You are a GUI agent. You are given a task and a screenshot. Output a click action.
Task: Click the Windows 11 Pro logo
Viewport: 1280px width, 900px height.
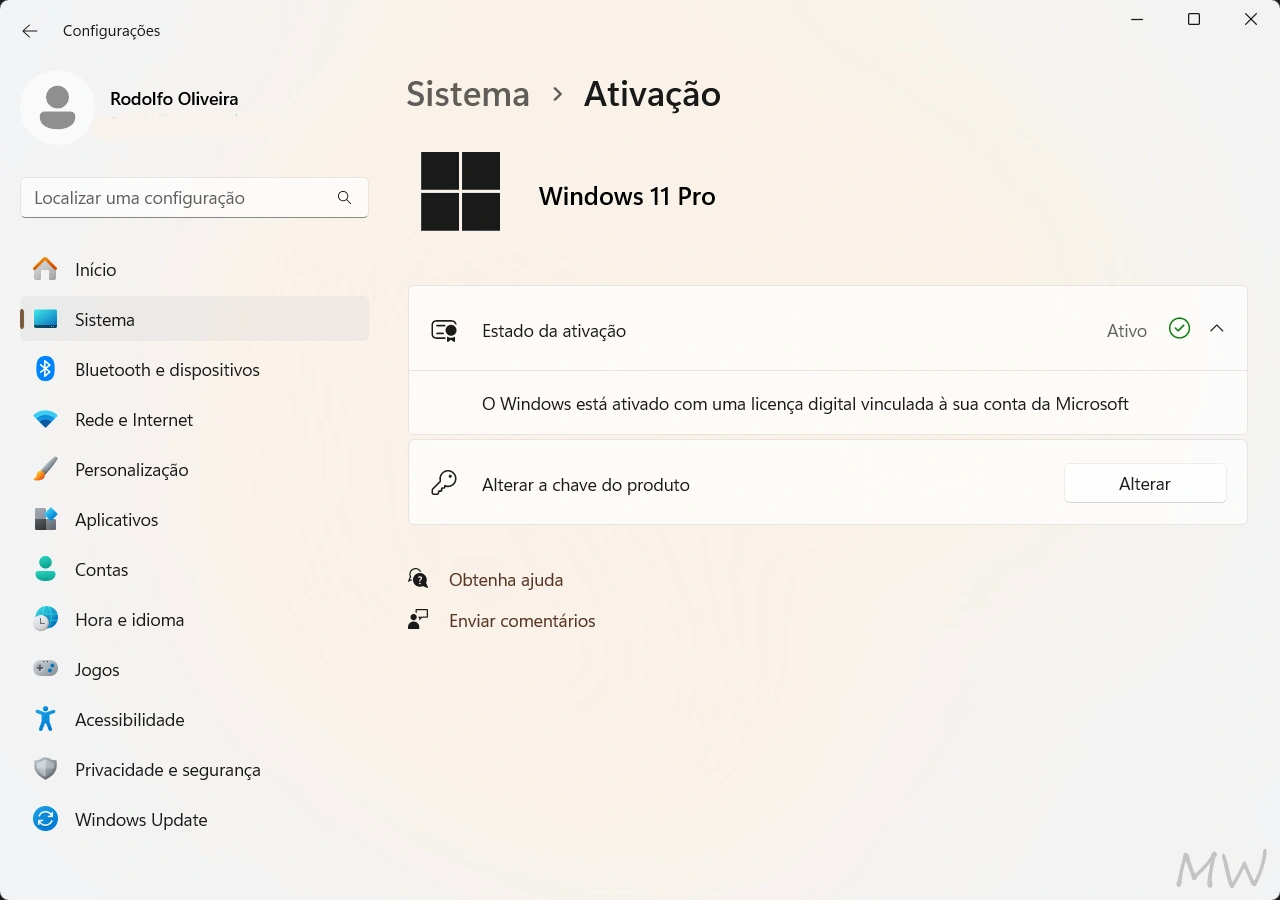tap(460, 191)
